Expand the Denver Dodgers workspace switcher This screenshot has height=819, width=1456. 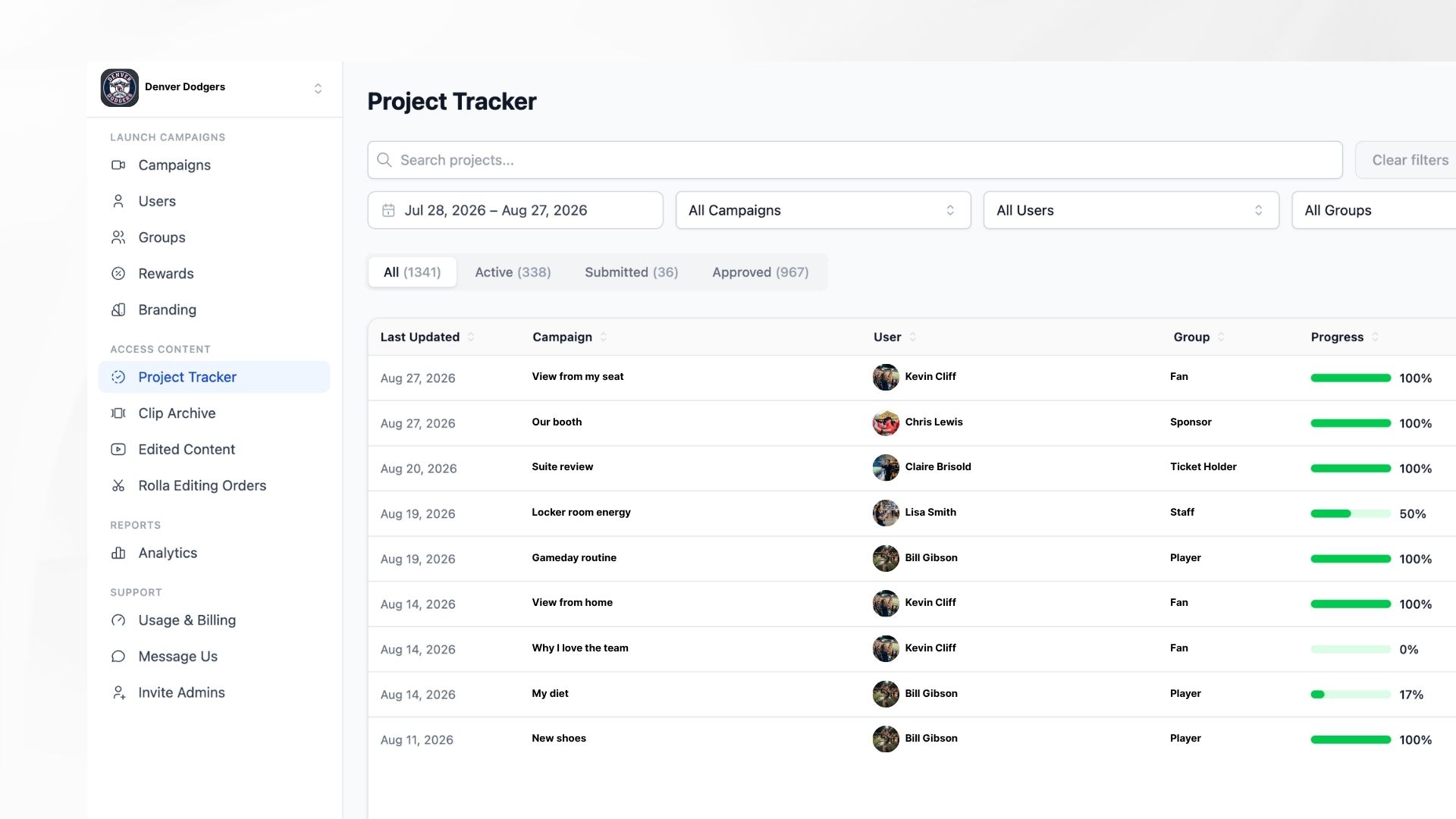point(318,89)
